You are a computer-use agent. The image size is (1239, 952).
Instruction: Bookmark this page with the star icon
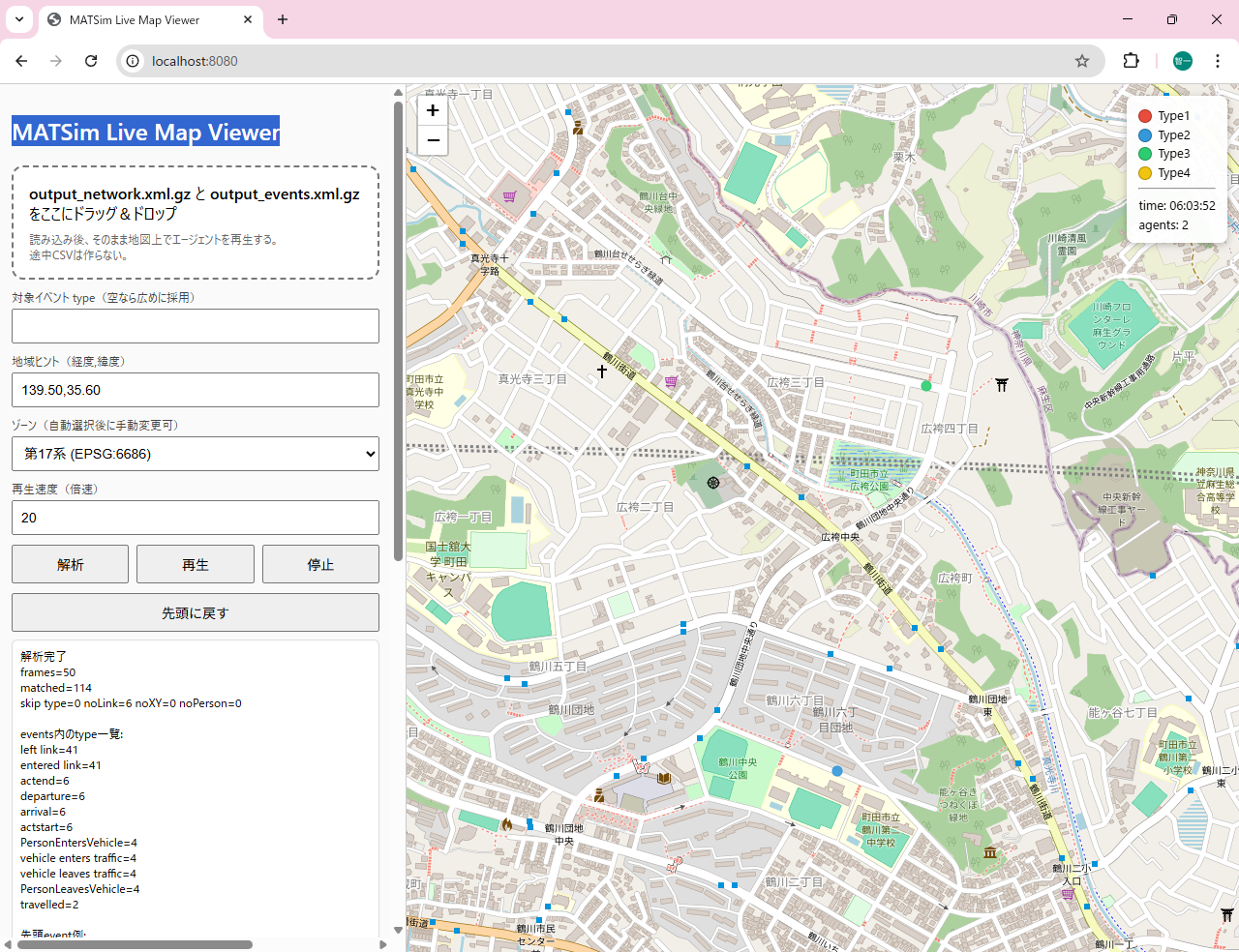pyautogui.click(x=1082, y=61)
